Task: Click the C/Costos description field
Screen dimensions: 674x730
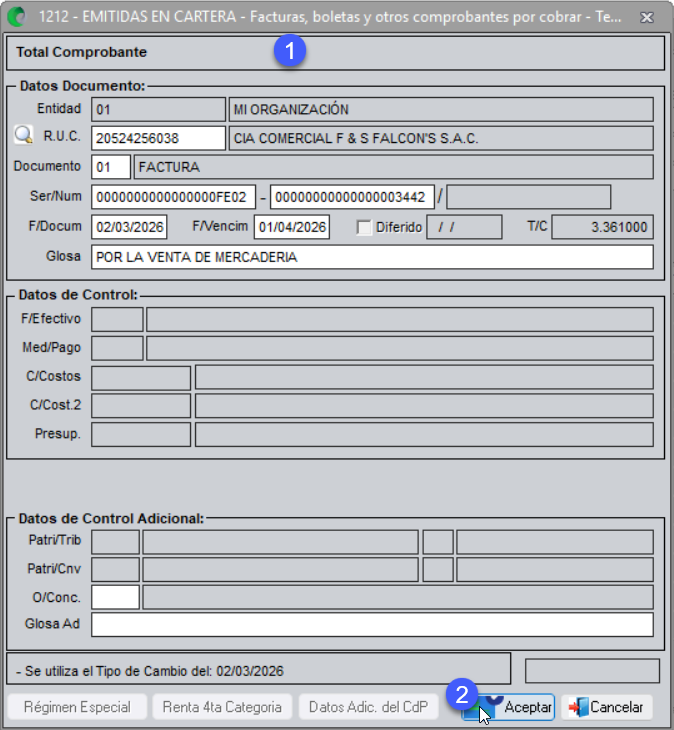Action: 424,378
